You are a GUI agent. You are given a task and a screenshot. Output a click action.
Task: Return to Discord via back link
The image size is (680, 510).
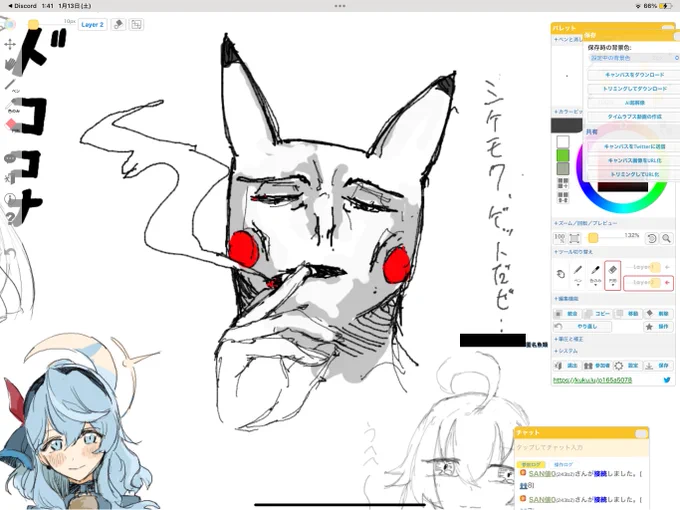(22, 6)
